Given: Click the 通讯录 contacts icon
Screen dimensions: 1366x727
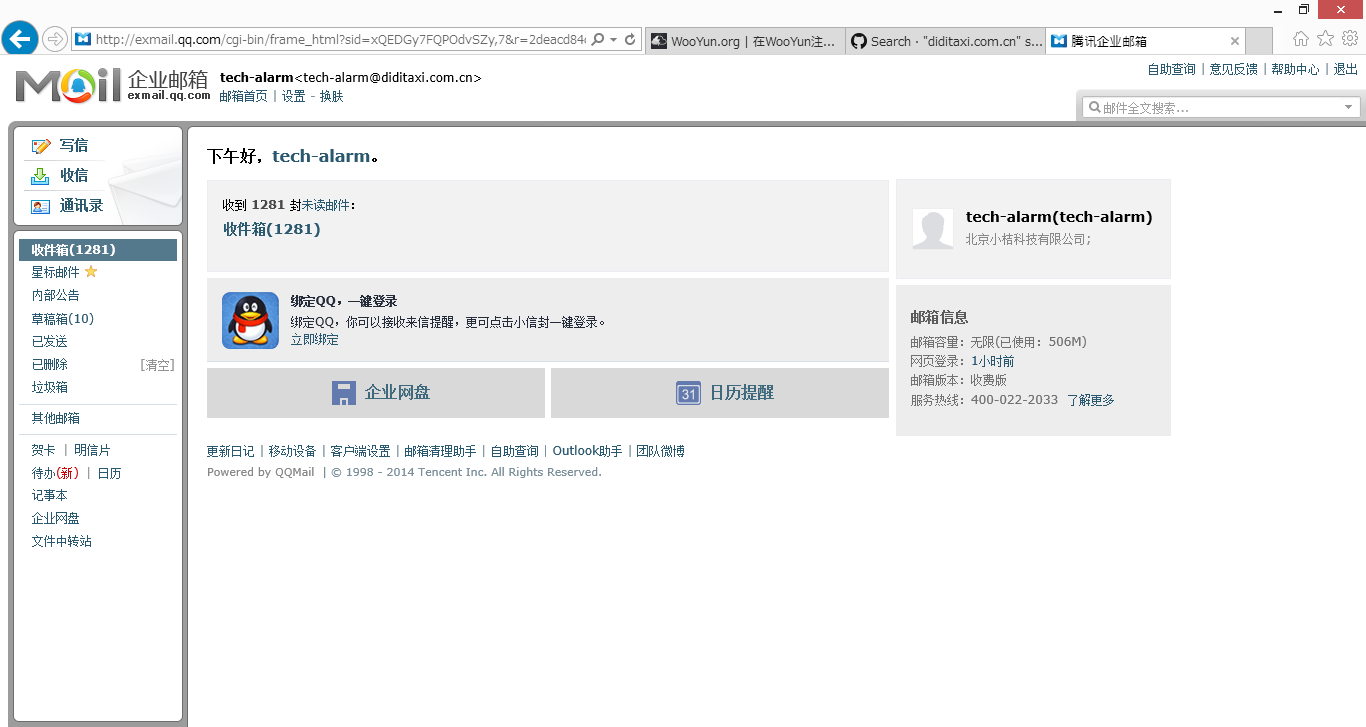Looking at the screenshot, I should click(x=41, y=206).
